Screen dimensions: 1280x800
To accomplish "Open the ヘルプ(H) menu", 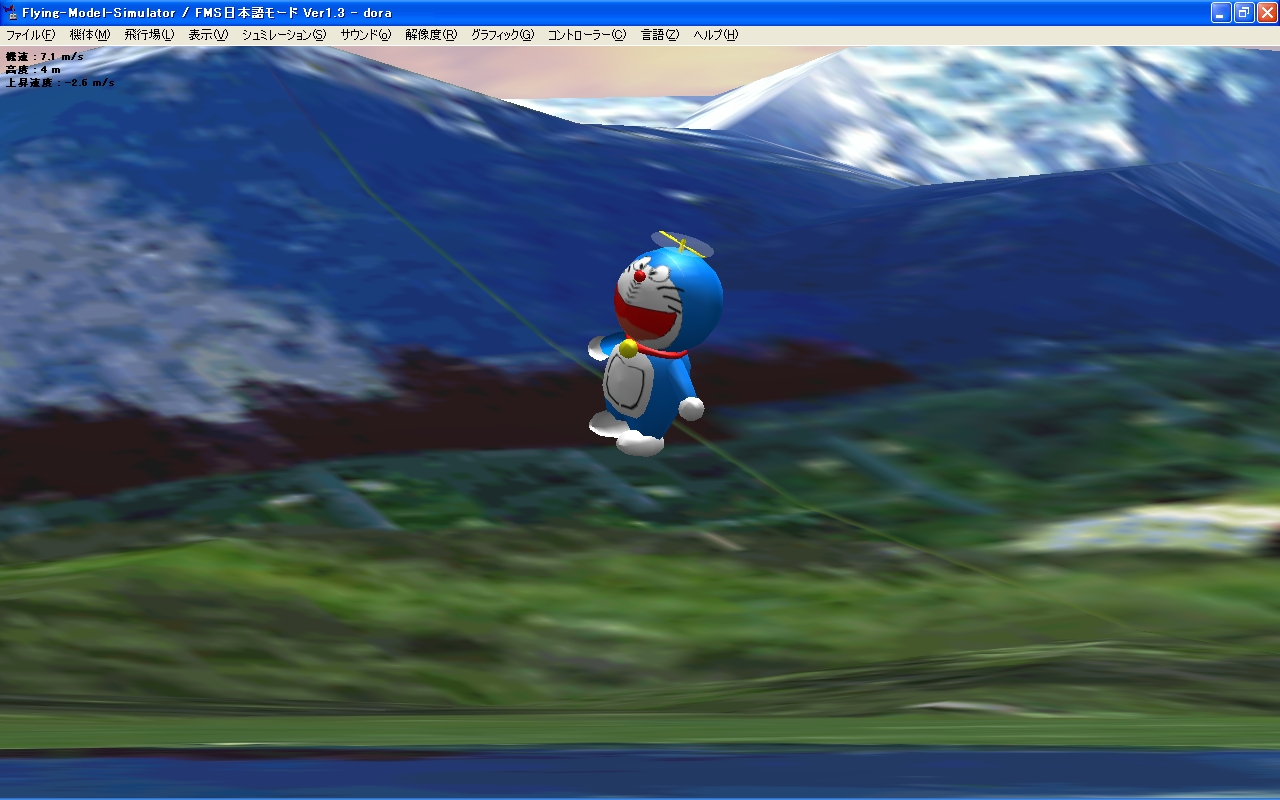I will [x=716, y=35].
